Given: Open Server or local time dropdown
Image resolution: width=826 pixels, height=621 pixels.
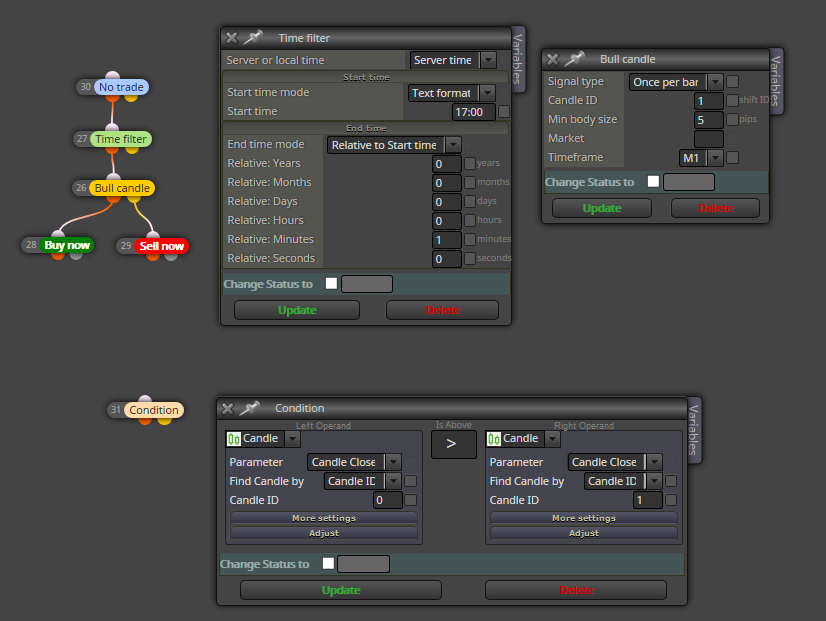Looking at the screenshot, I should (x=488, y=60).
